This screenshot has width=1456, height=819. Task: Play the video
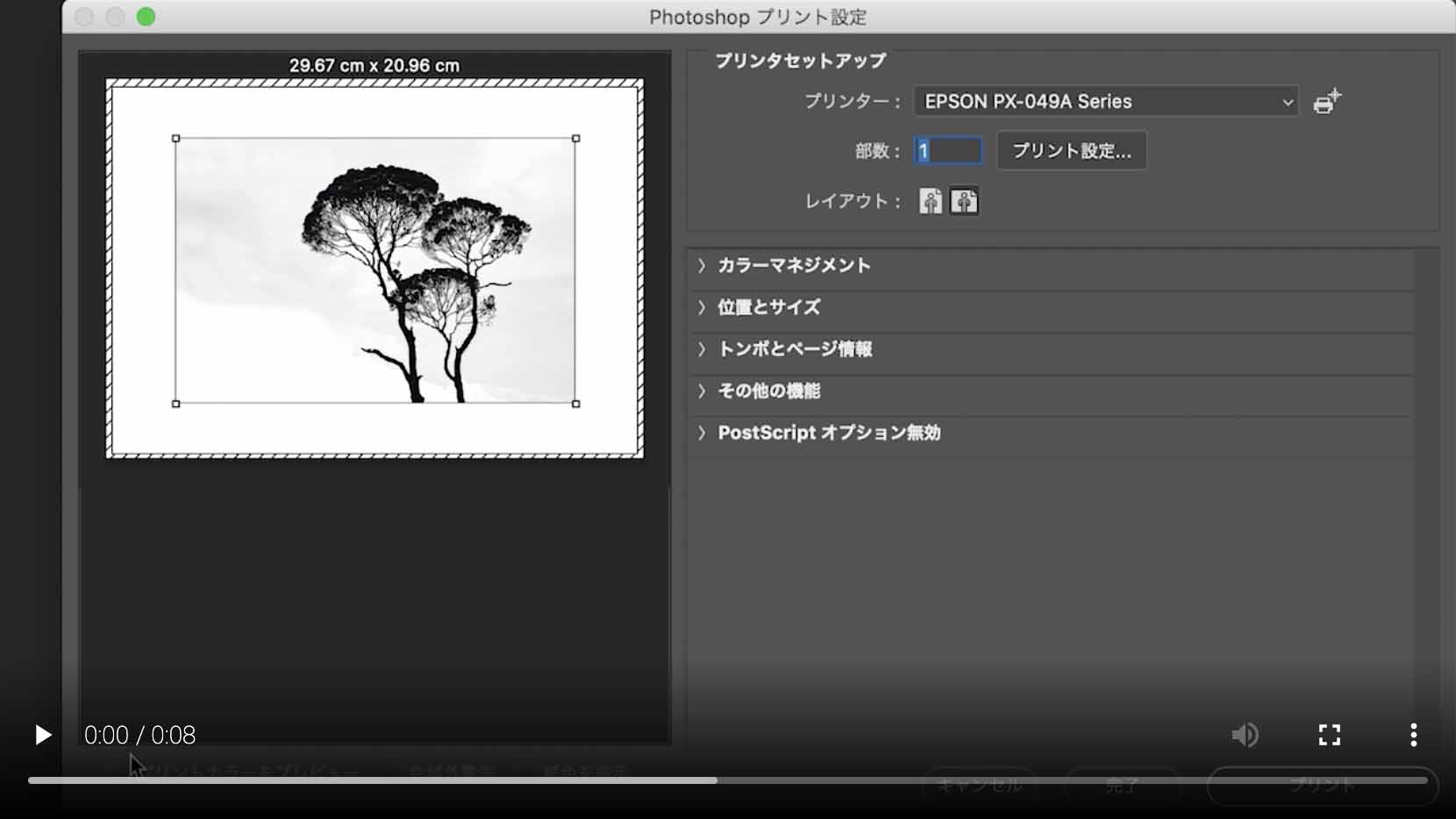42,735
